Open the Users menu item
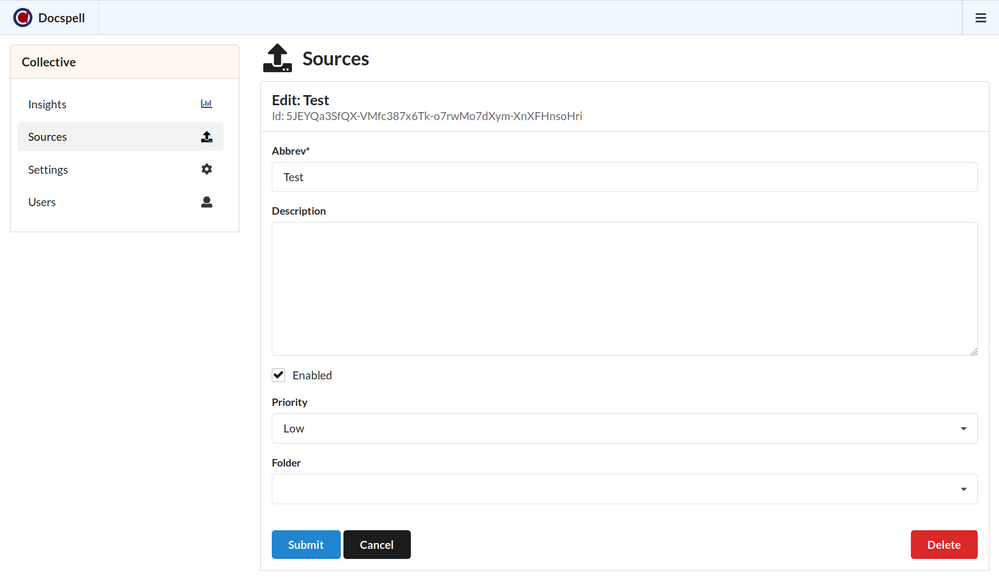This screenshot has height=577, width=999. 43,203
